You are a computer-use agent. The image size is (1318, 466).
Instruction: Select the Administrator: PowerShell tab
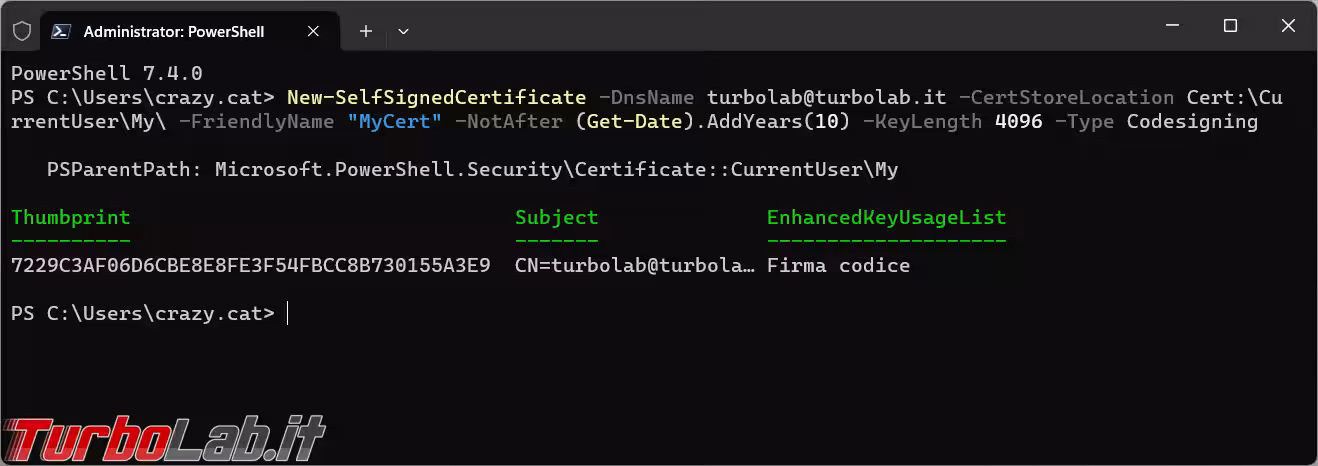[x=174, y=31]
